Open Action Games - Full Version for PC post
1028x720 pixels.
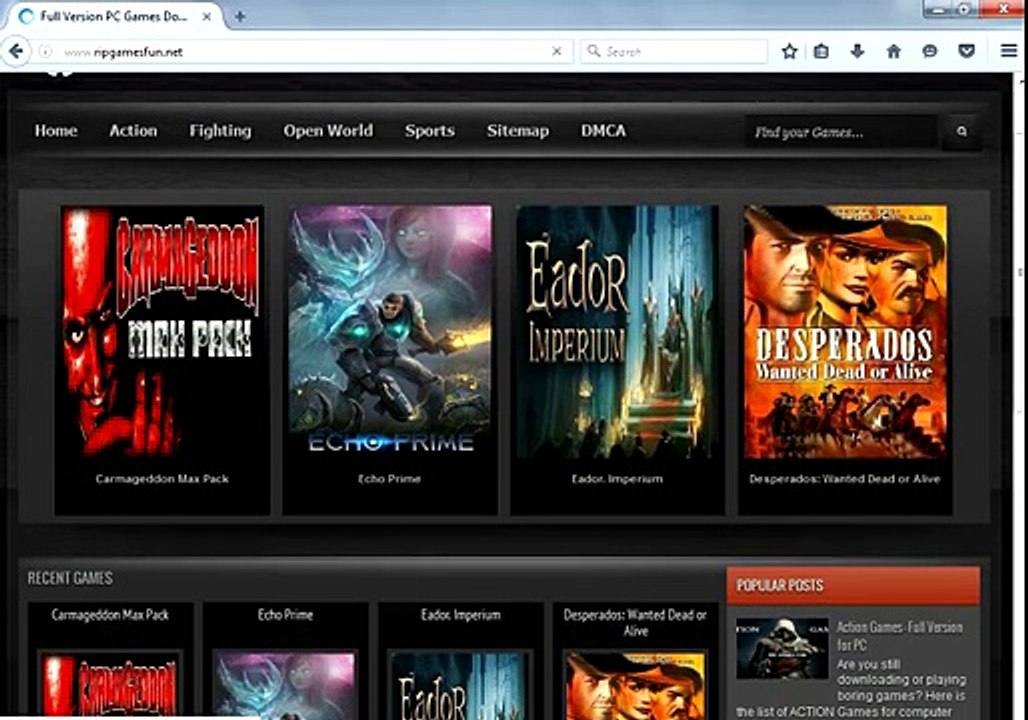900,635
